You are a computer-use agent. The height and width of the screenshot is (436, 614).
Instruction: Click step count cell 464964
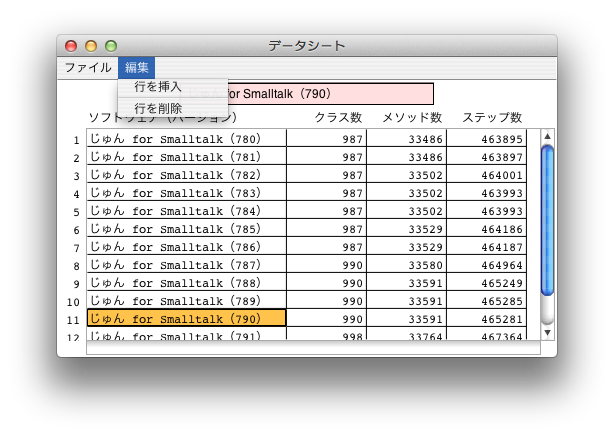tap(487, 265)
